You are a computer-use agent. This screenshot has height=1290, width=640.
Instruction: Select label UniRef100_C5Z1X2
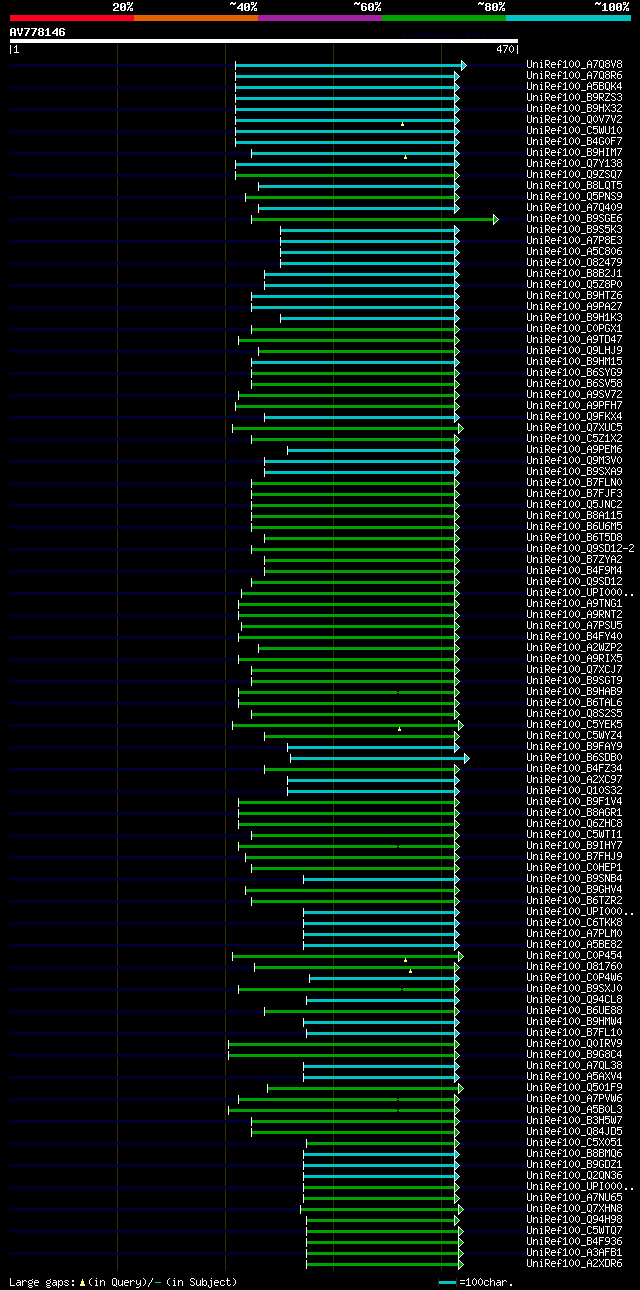point(574,439)
